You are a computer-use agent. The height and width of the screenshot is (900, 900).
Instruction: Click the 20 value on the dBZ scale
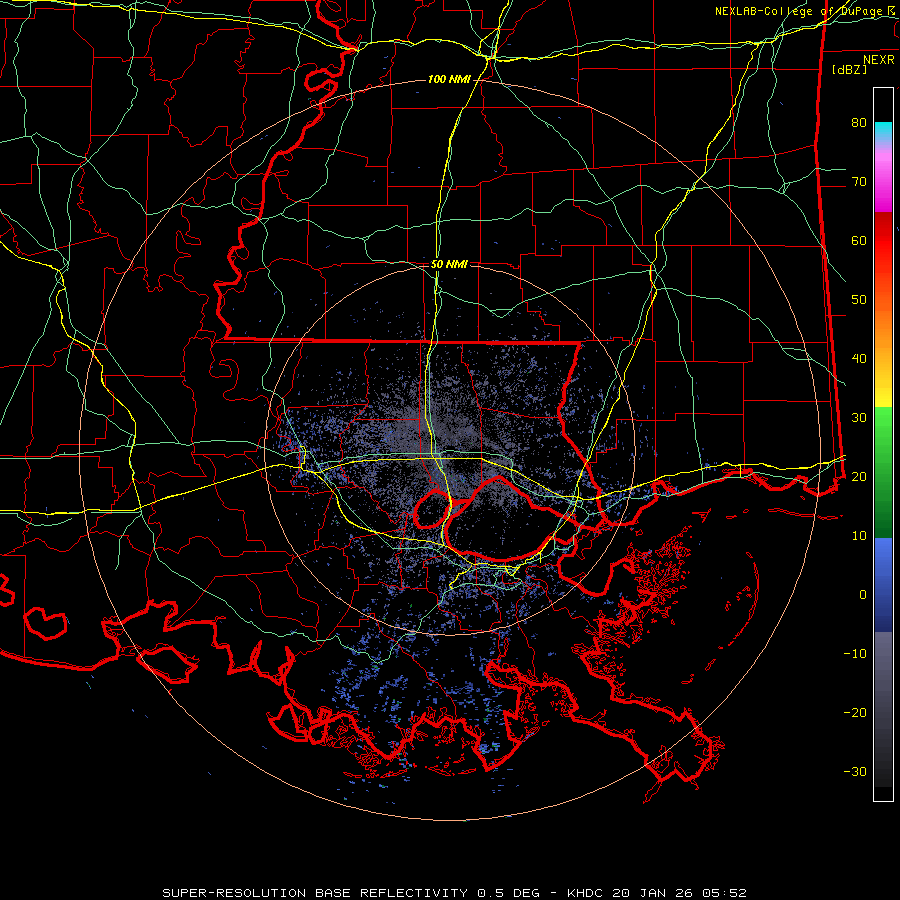click(x=859, y=476)
